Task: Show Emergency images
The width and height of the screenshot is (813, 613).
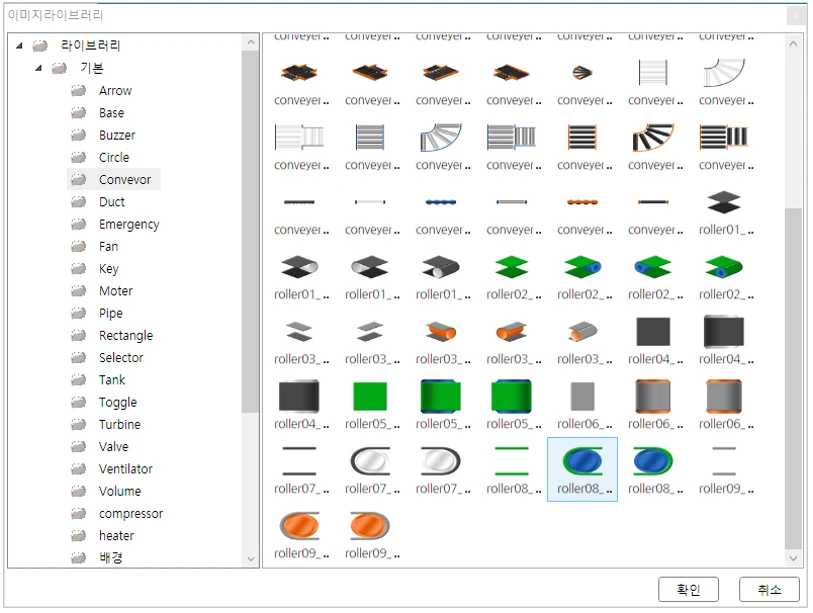Action: click(x=129, y=224)
